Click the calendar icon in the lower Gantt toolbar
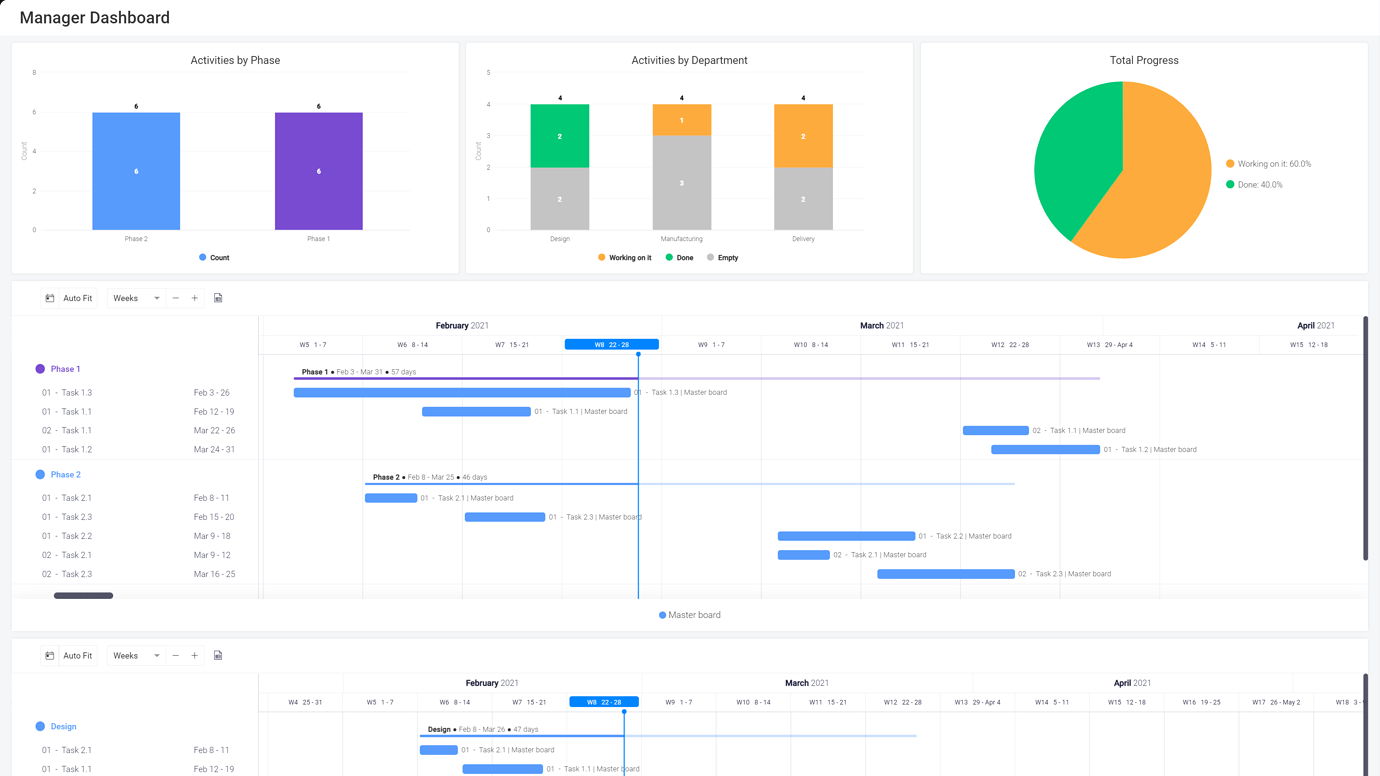The height and width of the screenshot is (776, 1380). pos(49,655)
